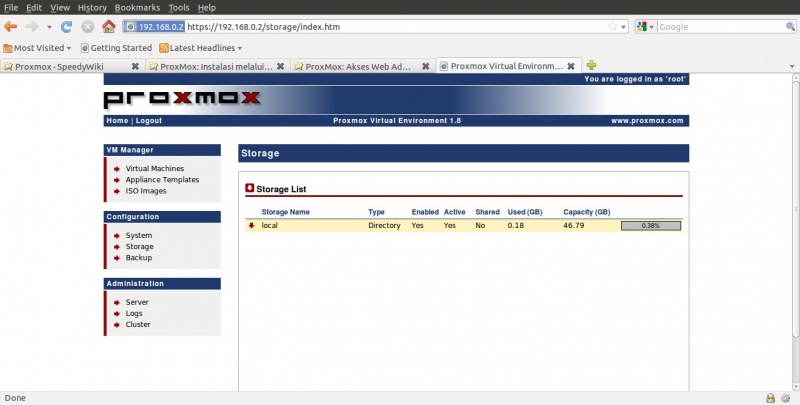Screen dimensions: 800x405
Task: Open the URL bar history dropdown arrow
Action: tap(623, 27)
